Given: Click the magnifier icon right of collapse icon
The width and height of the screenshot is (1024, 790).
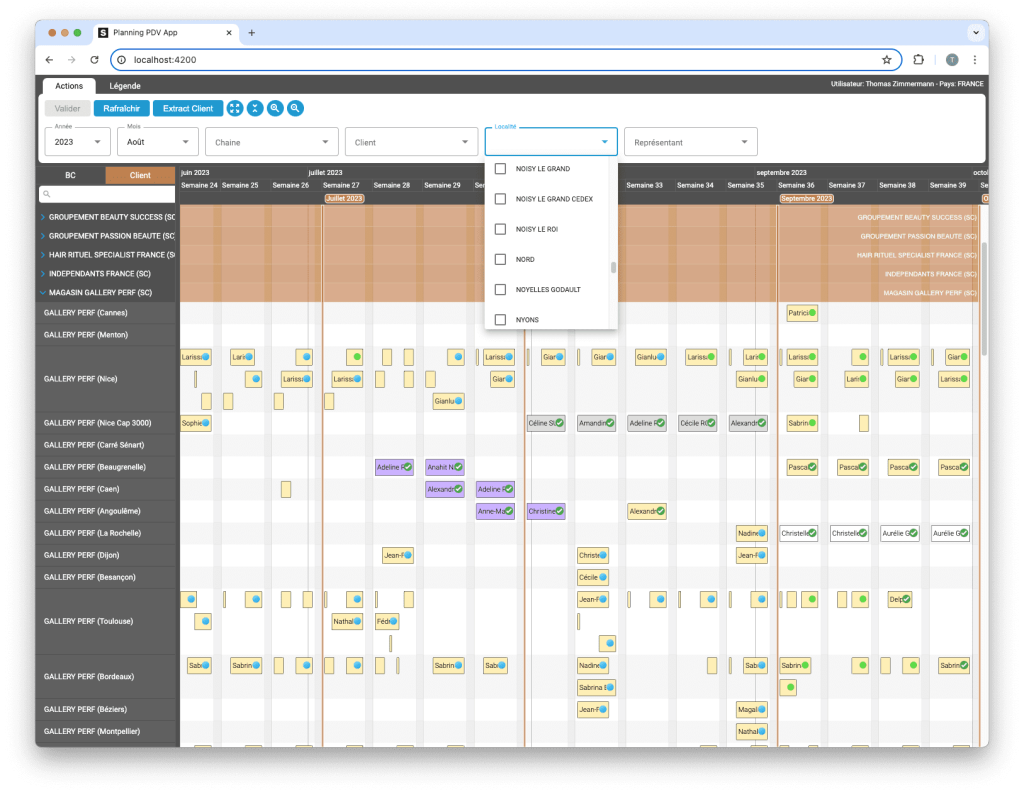Looking at the screenshot, I should tap(276, 108).
